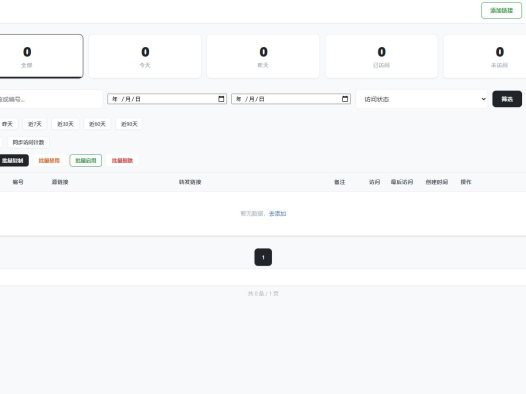The height and width of the screenshot is (394, 526).
Task: Focus the keyword or 编号 search box
Action: (x=50, y=99)
